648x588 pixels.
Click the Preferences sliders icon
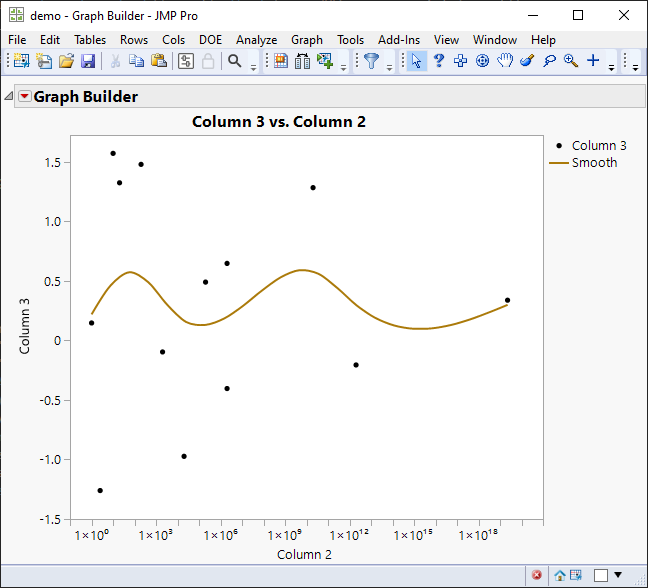186,61
